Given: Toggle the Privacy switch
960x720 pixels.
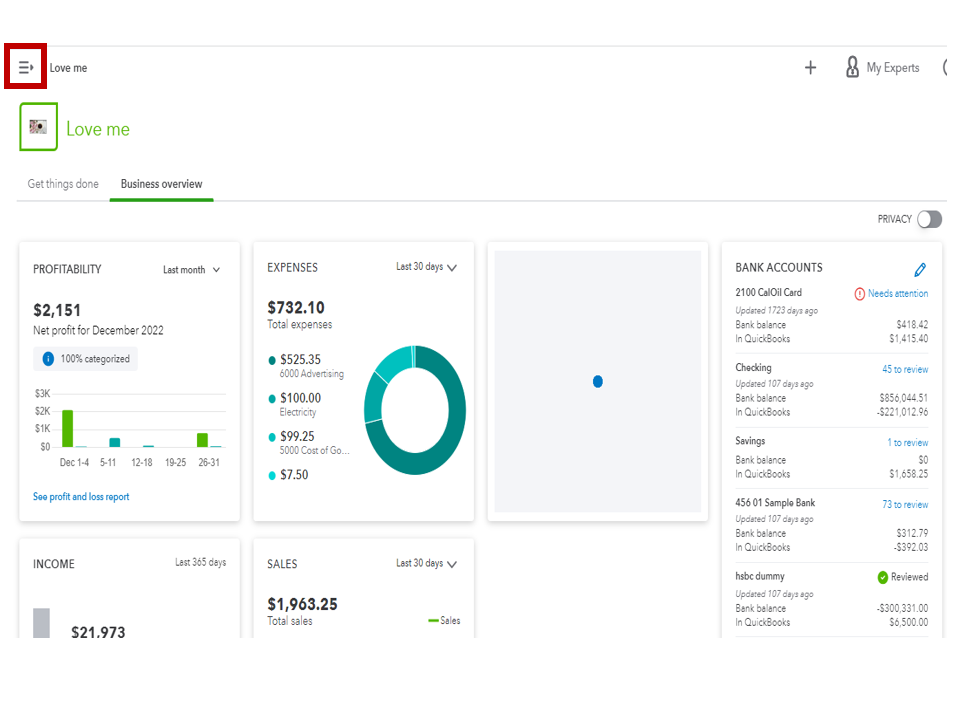Looking at the screenshot, I should [x=929, y=219].
